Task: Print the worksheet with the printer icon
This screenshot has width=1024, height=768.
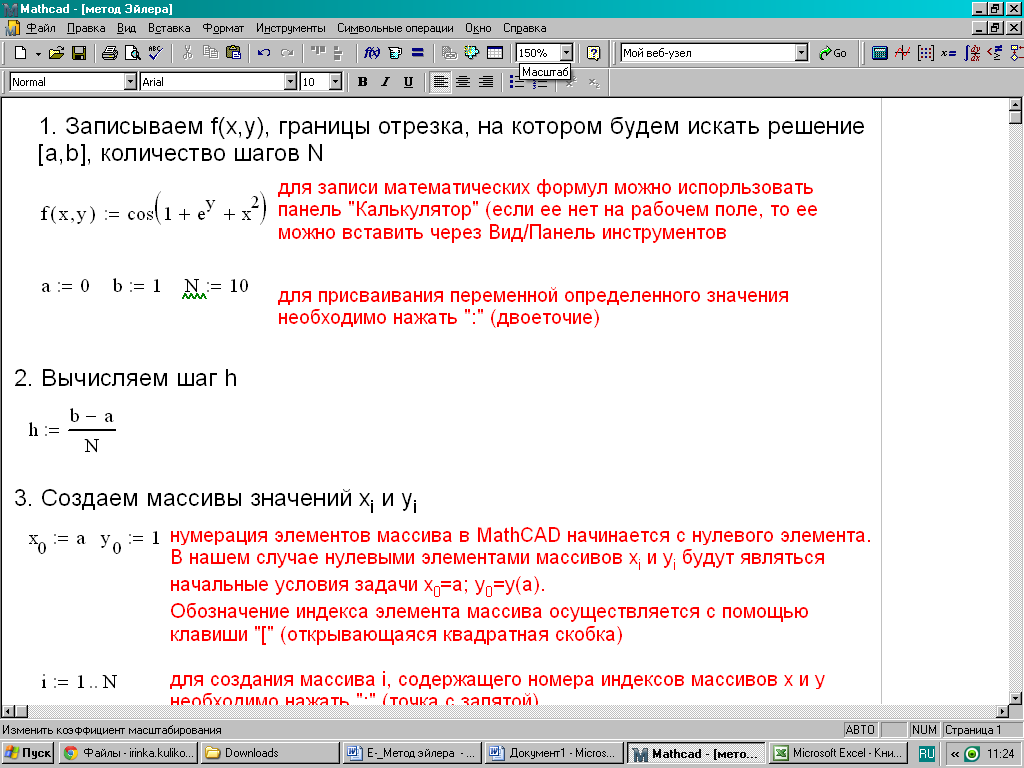Action: pos(110,53)
